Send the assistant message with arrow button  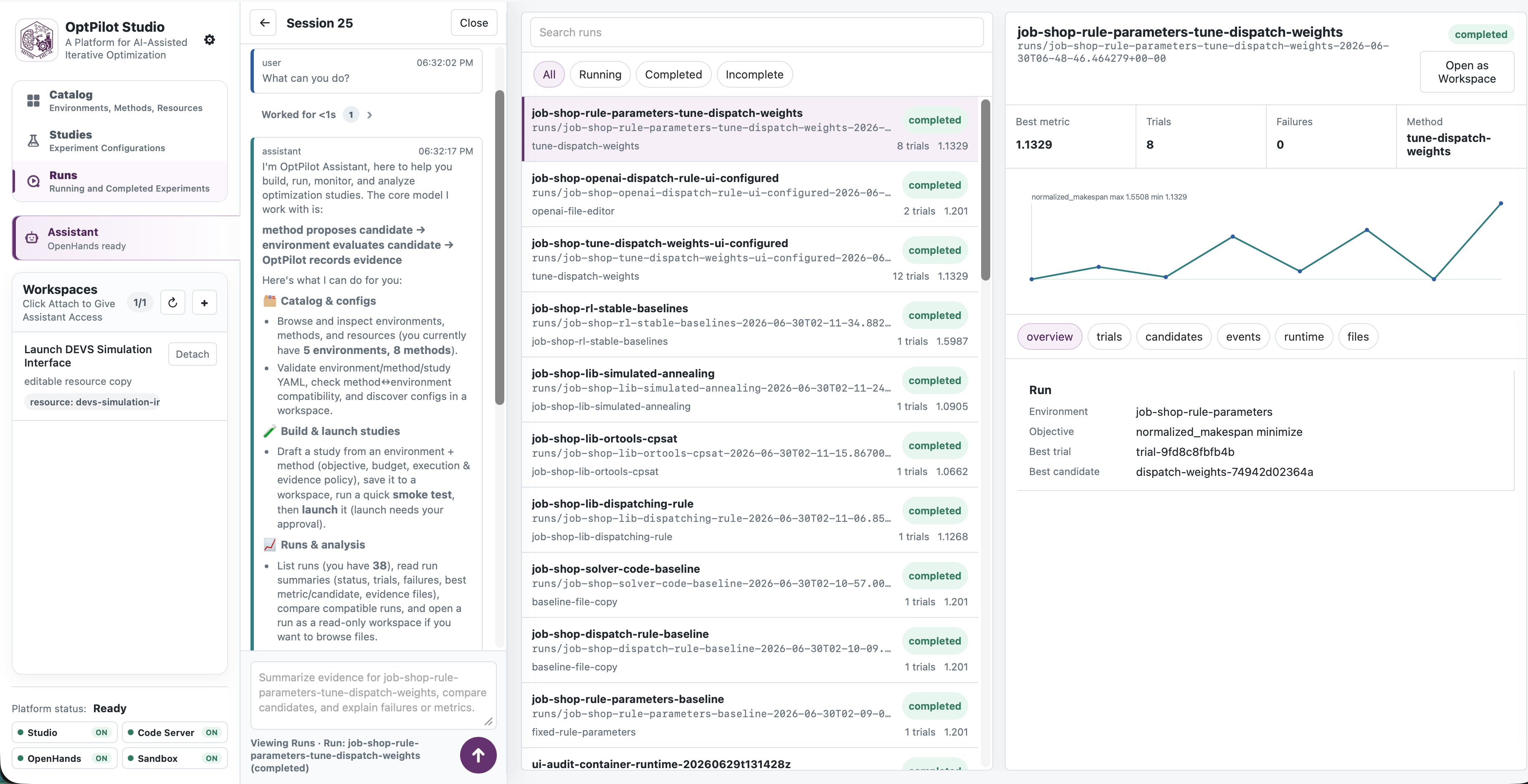[x=478, y=755]
